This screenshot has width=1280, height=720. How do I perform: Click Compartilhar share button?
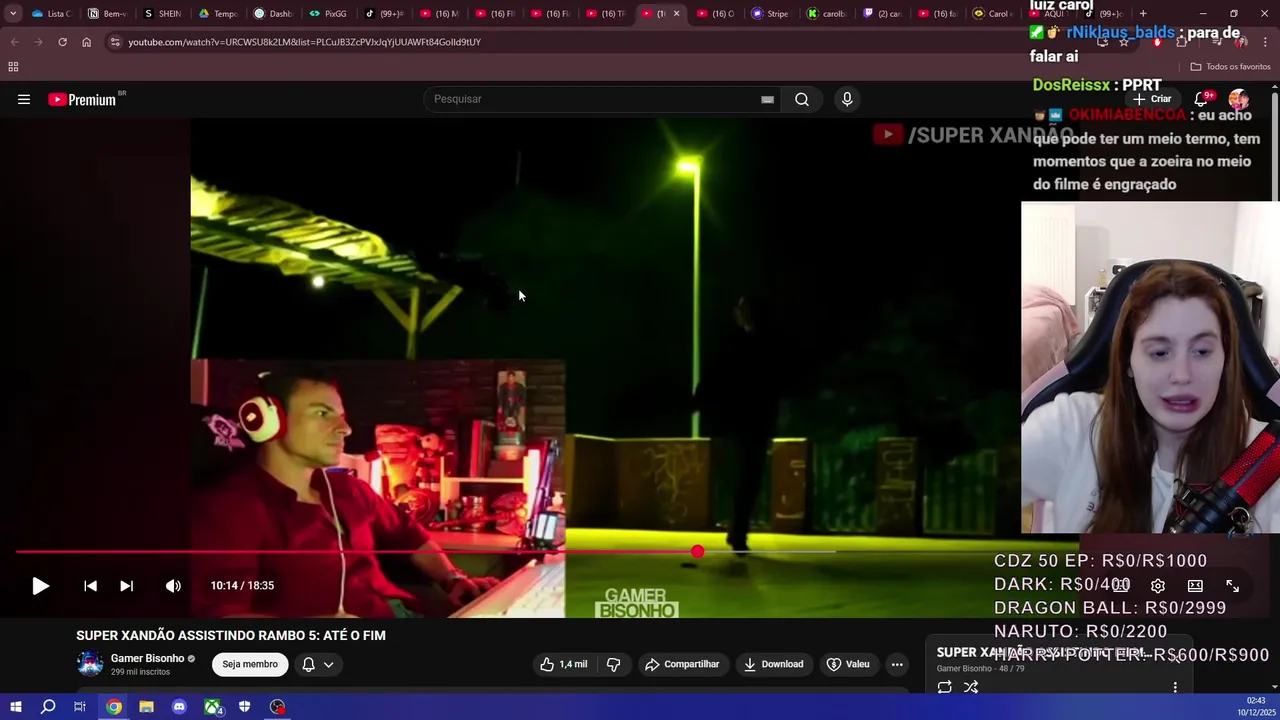point(682,664)
